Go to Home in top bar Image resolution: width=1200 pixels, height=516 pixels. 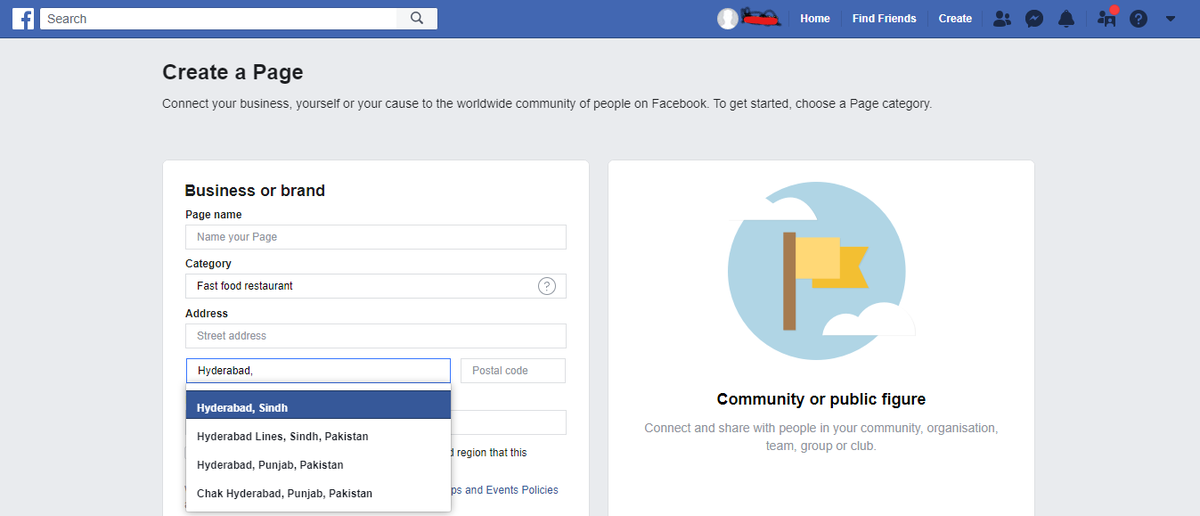(815, 18)
